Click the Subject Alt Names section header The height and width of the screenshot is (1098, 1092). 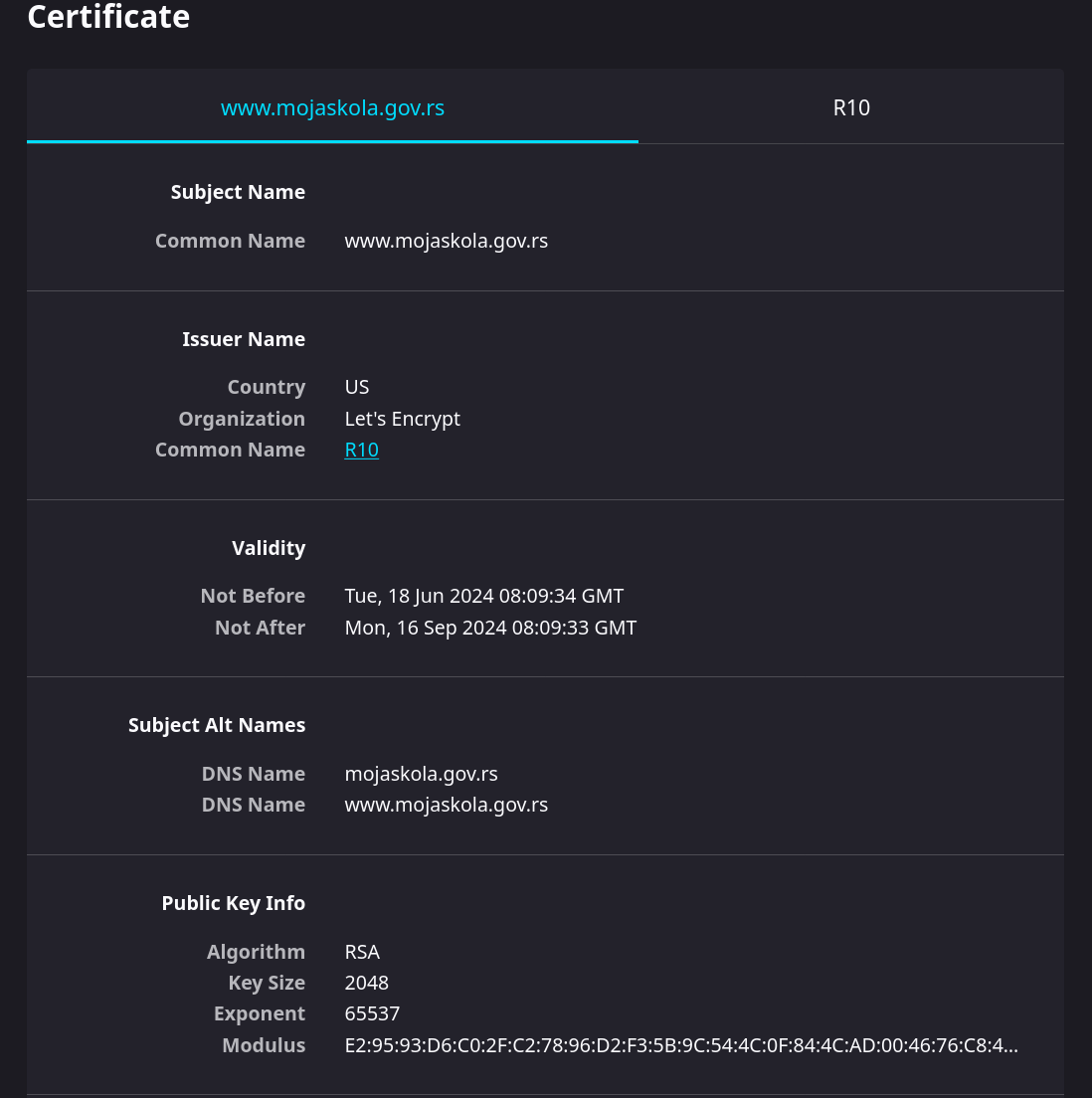coord(217,725)
